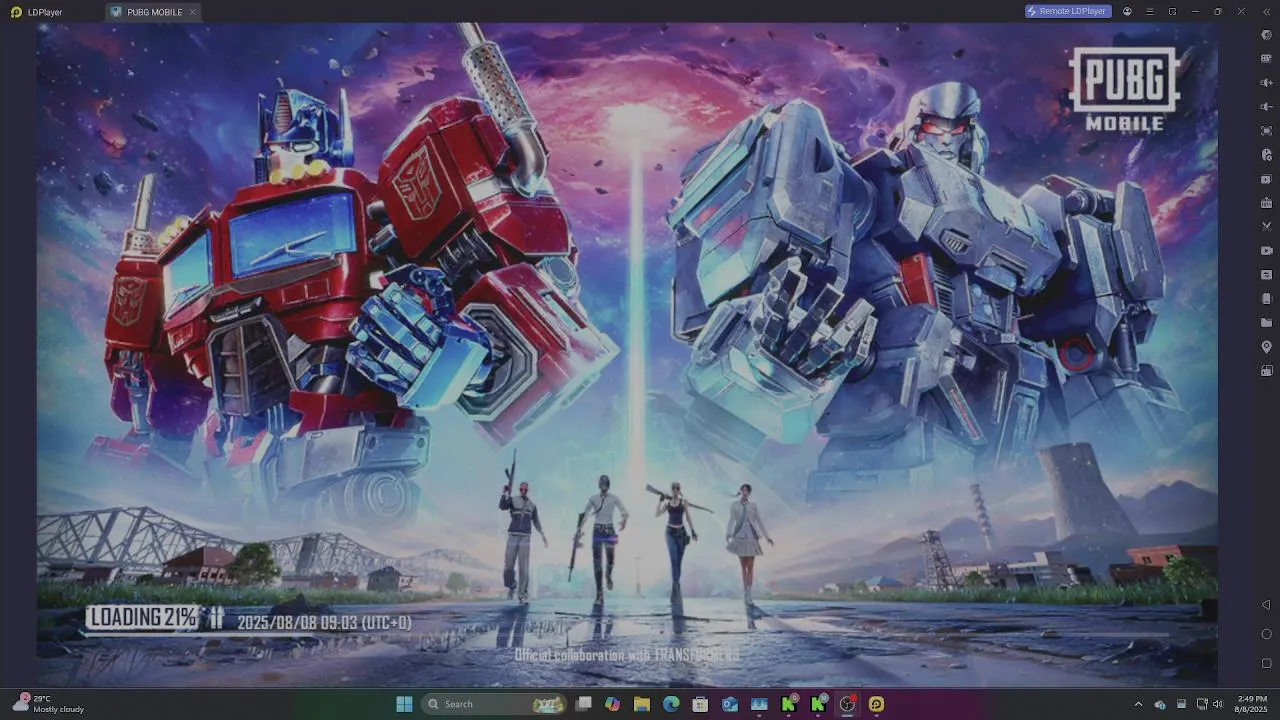Open synchronizer icon in sidebar
Screen dimensions: 1280x720
point(1266,275)
